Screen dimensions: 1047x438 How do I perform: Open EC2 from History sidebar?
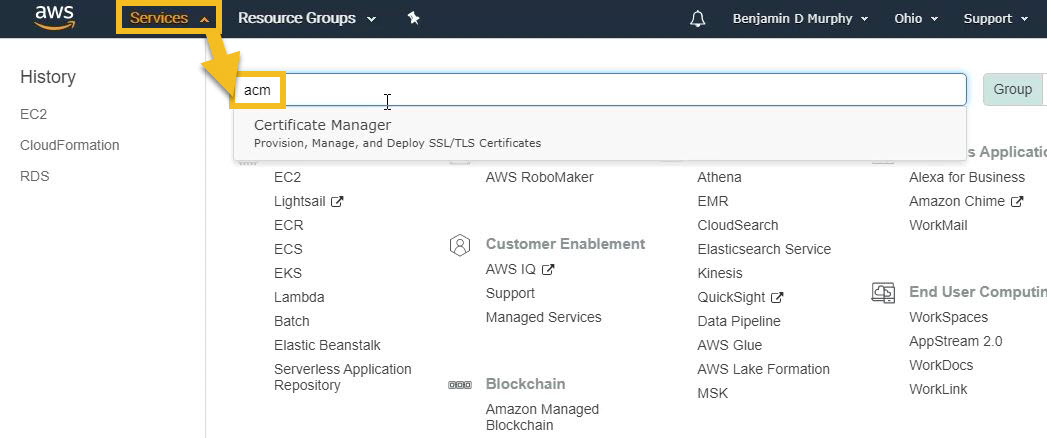33,114
